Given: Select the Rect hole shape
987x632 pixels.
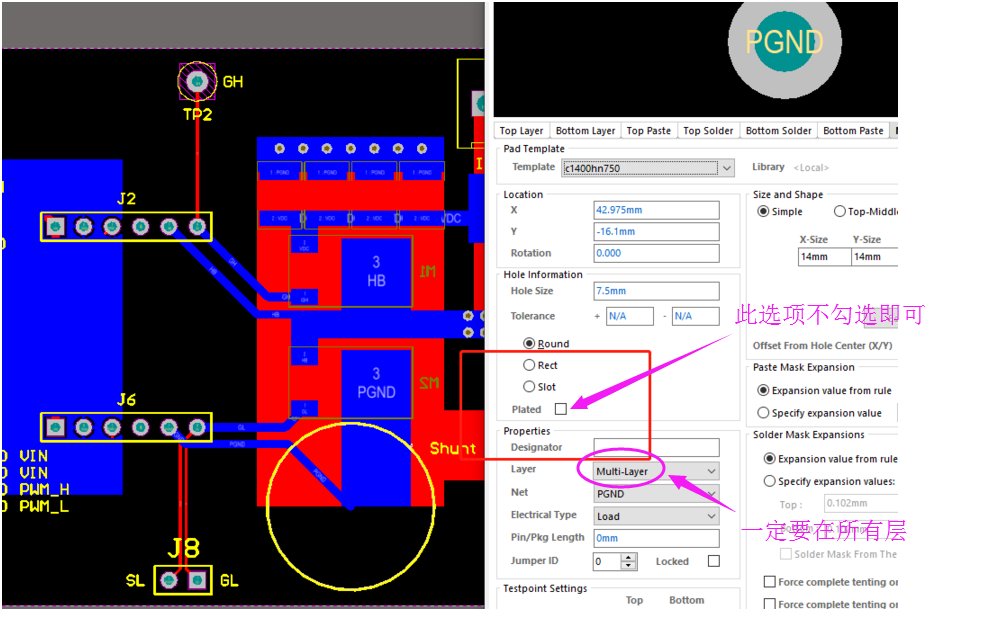Looking at the screenshot, I should click(529, 365).
